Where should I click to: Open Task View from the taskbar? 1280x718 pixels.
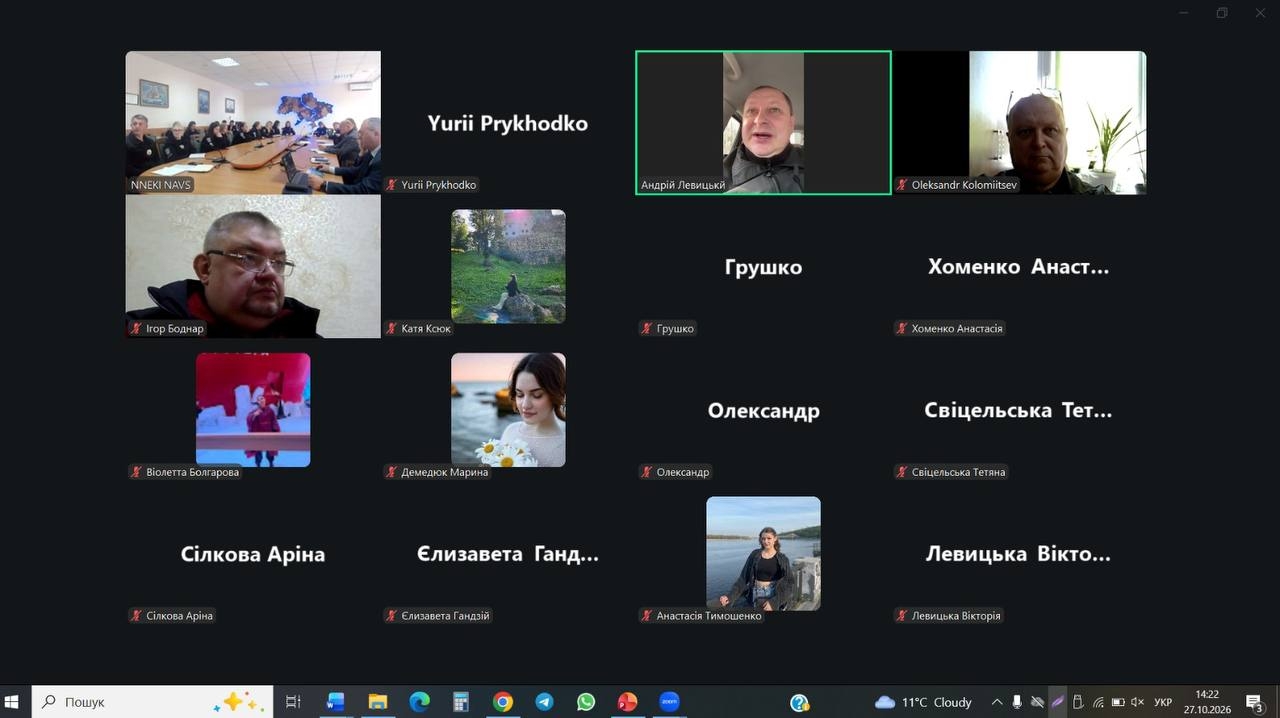293,702
